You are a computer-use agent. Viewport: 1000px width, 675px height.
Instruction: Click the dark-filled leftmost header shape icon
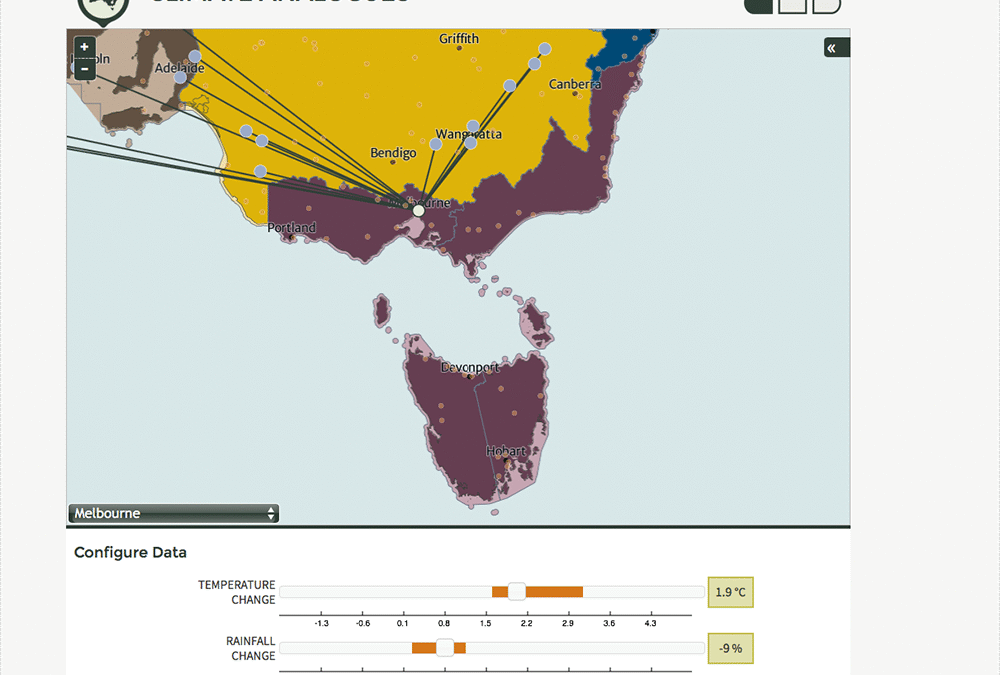[x=759, y=5]
